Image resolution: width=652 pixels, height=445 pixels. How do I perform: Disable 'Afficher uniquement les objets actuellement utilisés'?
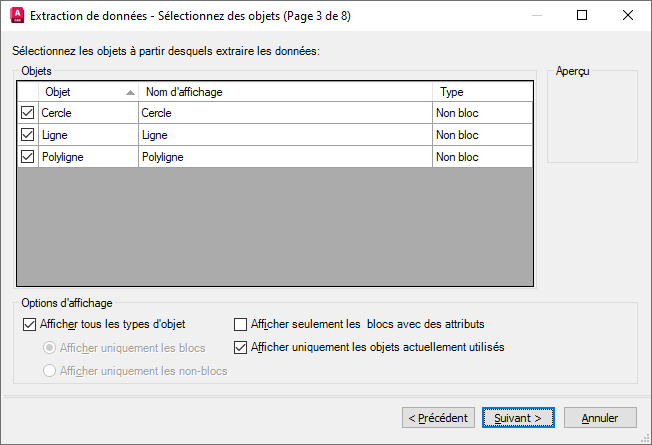point(240,348)
